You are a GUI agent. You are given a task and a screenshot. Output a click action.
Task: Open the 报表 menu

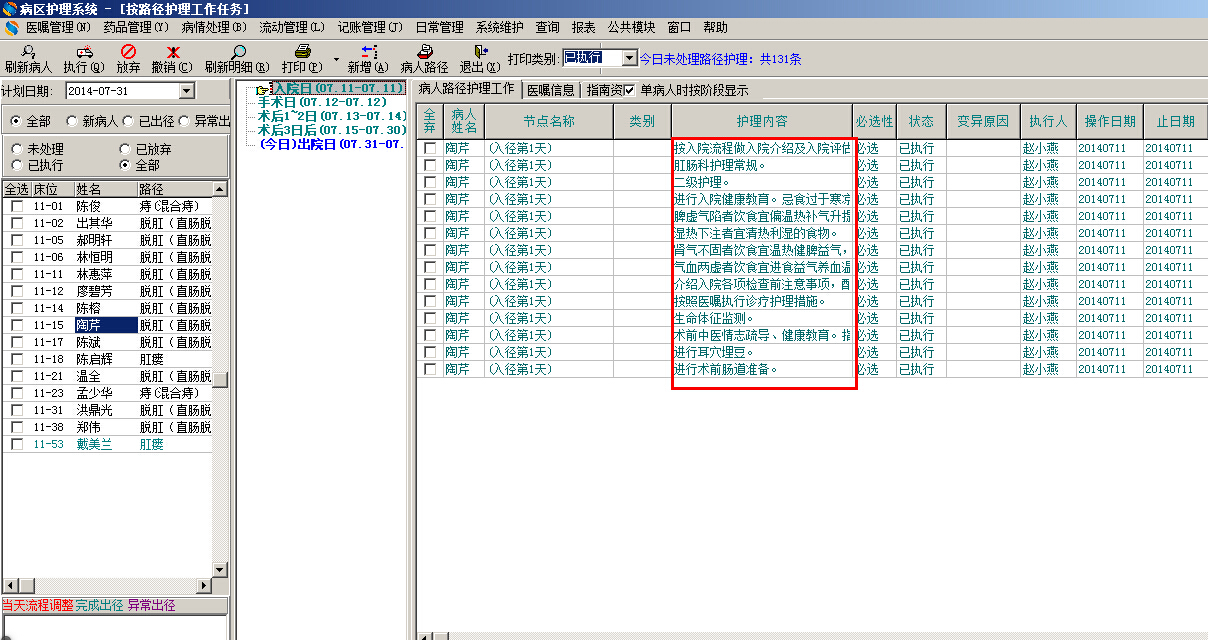[x=584, y=27]
